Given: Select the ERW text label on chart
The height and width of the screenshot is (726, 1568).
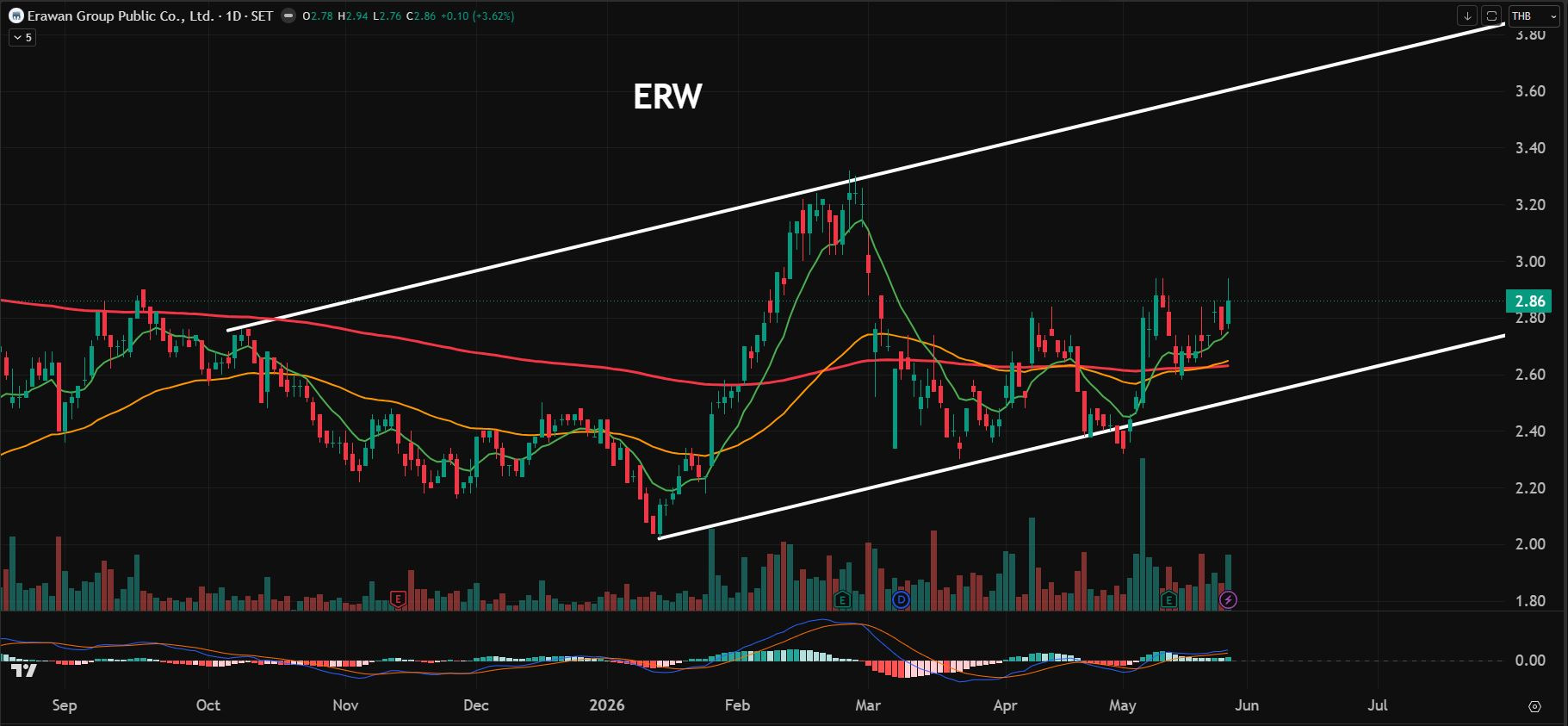Looking at the screenshot, I should [667, 96].
